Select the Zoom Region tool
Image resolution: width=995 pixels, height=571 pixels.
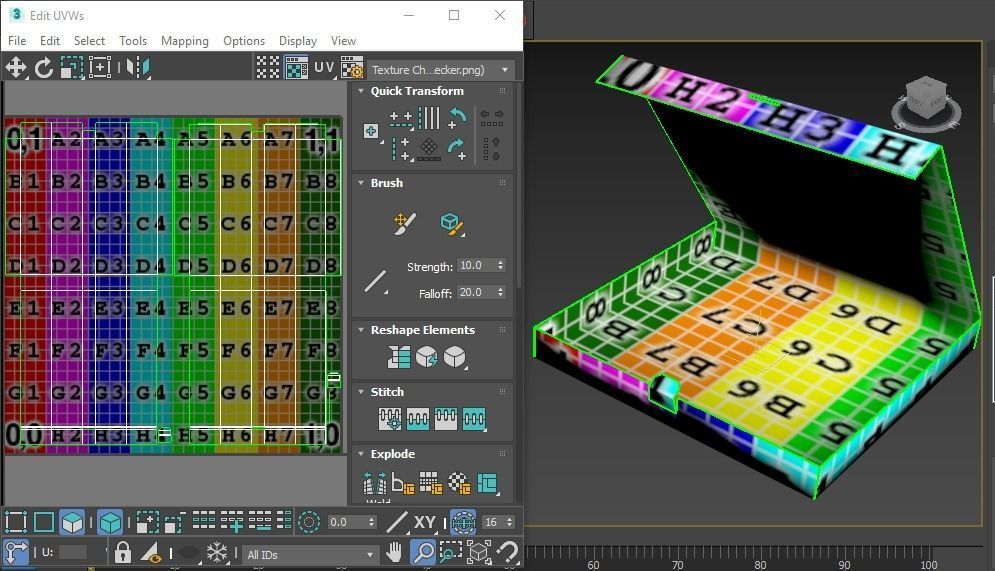tap(451, 553)
